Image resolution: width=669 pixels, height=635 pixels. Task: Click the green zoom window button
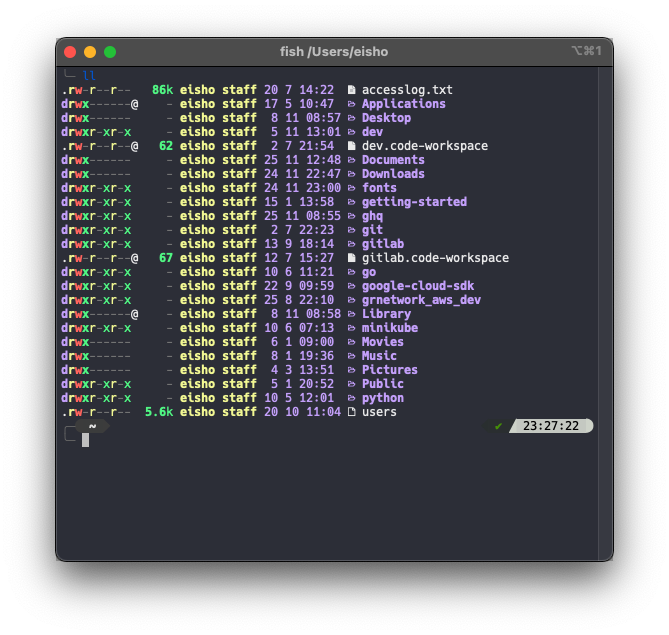[110, 52]
